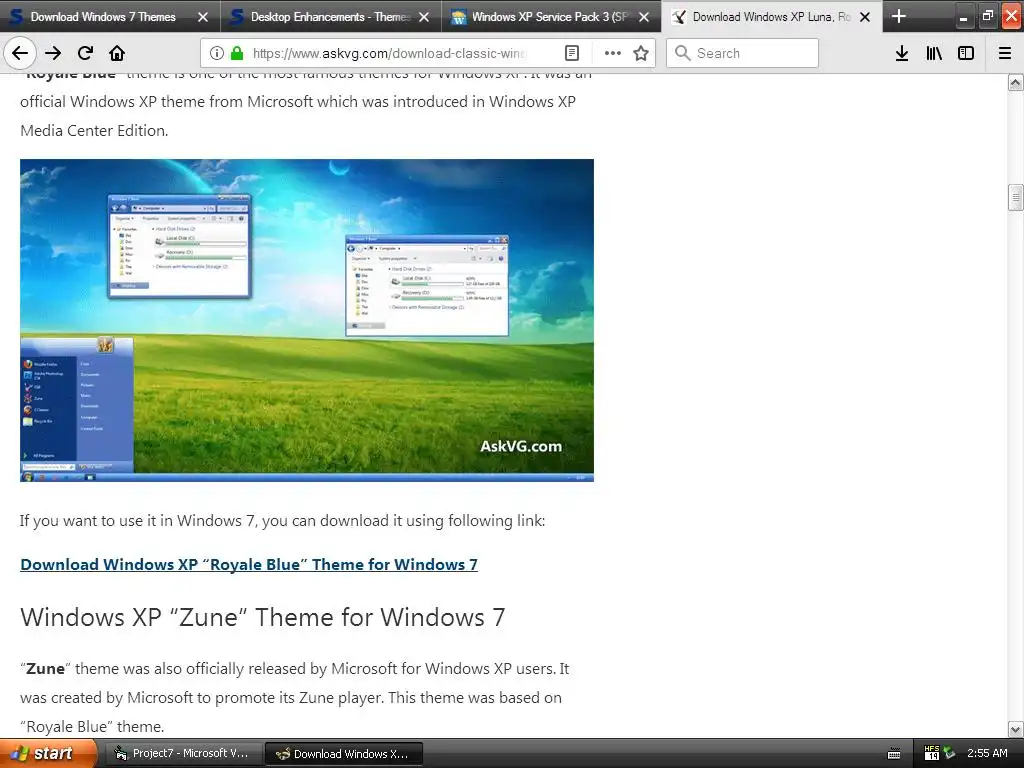This screenshot has width=1024, height=768.
Task: Click the HFS tray icon
Action: [x=931, y=753]
